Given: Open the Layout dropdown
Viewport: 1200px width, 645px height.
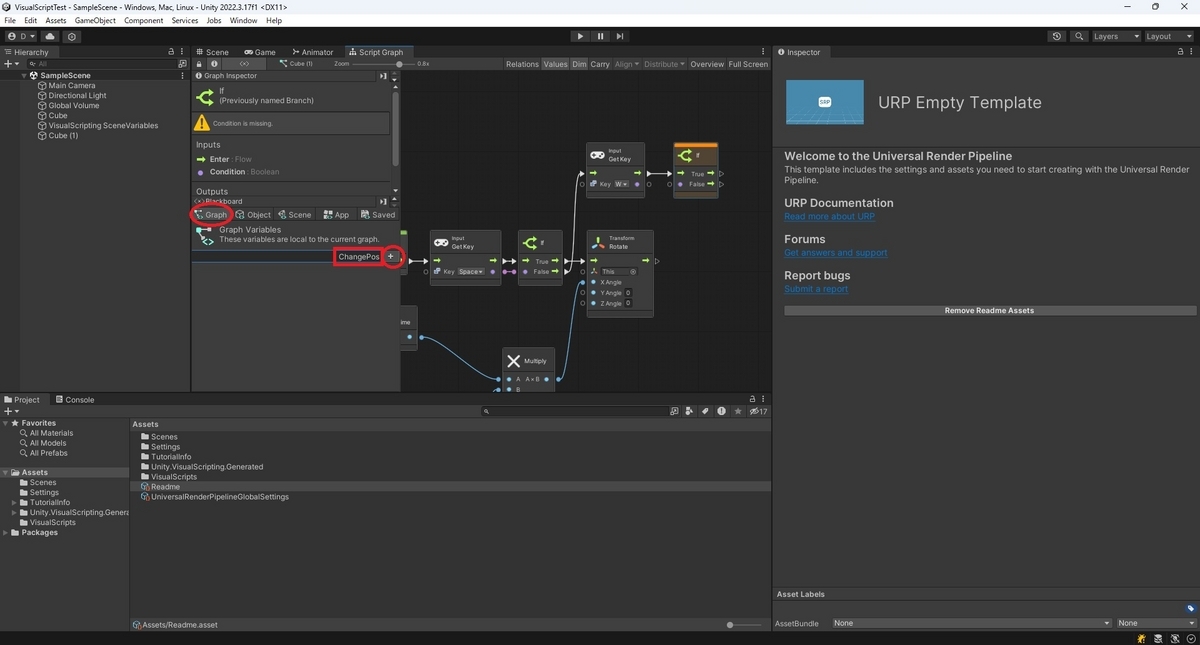Looking at the screenshot, I should [1168, 36].
